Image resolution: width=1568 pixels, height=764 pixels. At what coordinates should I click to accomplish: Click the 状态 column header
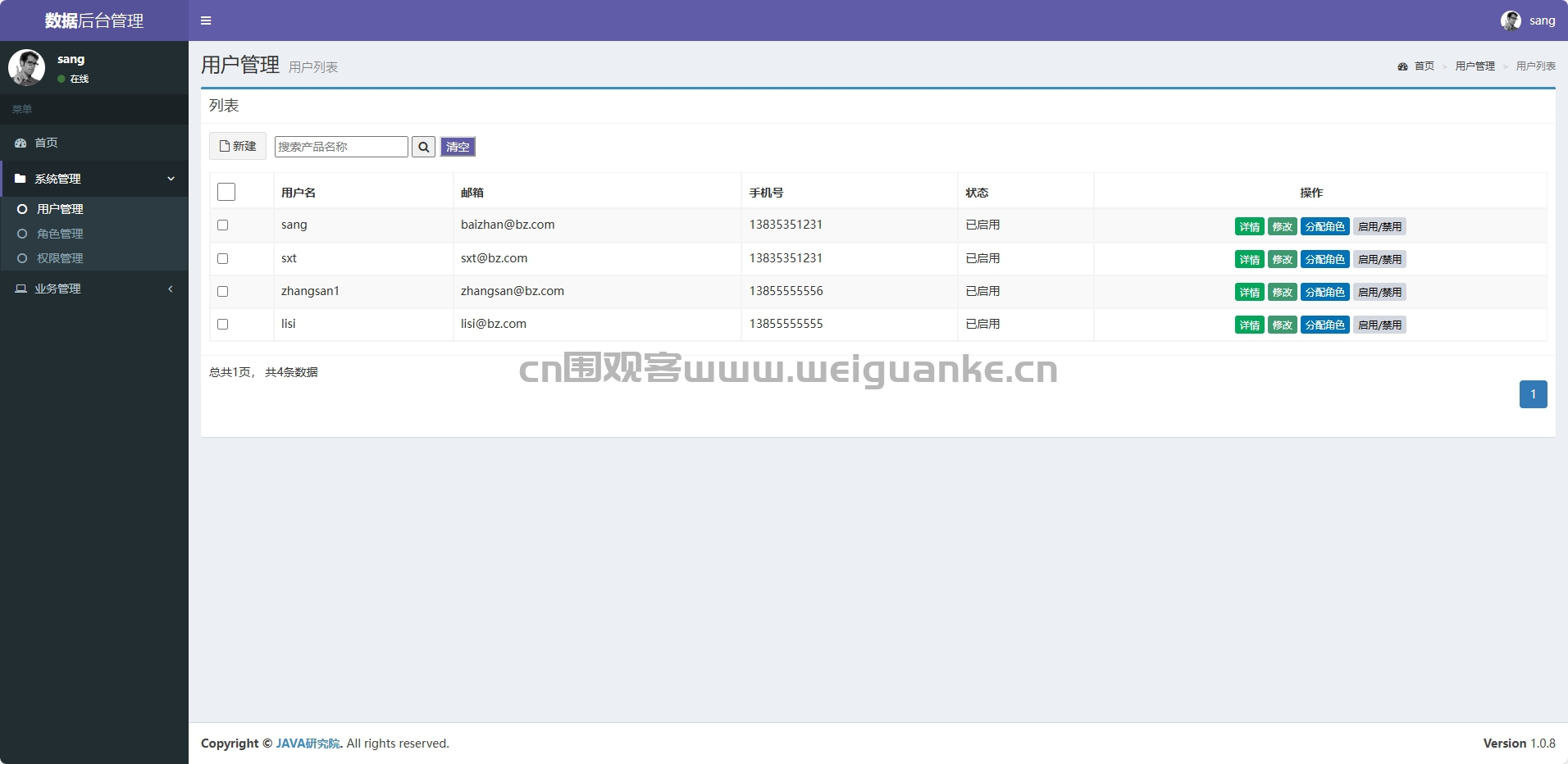(977, 193)
